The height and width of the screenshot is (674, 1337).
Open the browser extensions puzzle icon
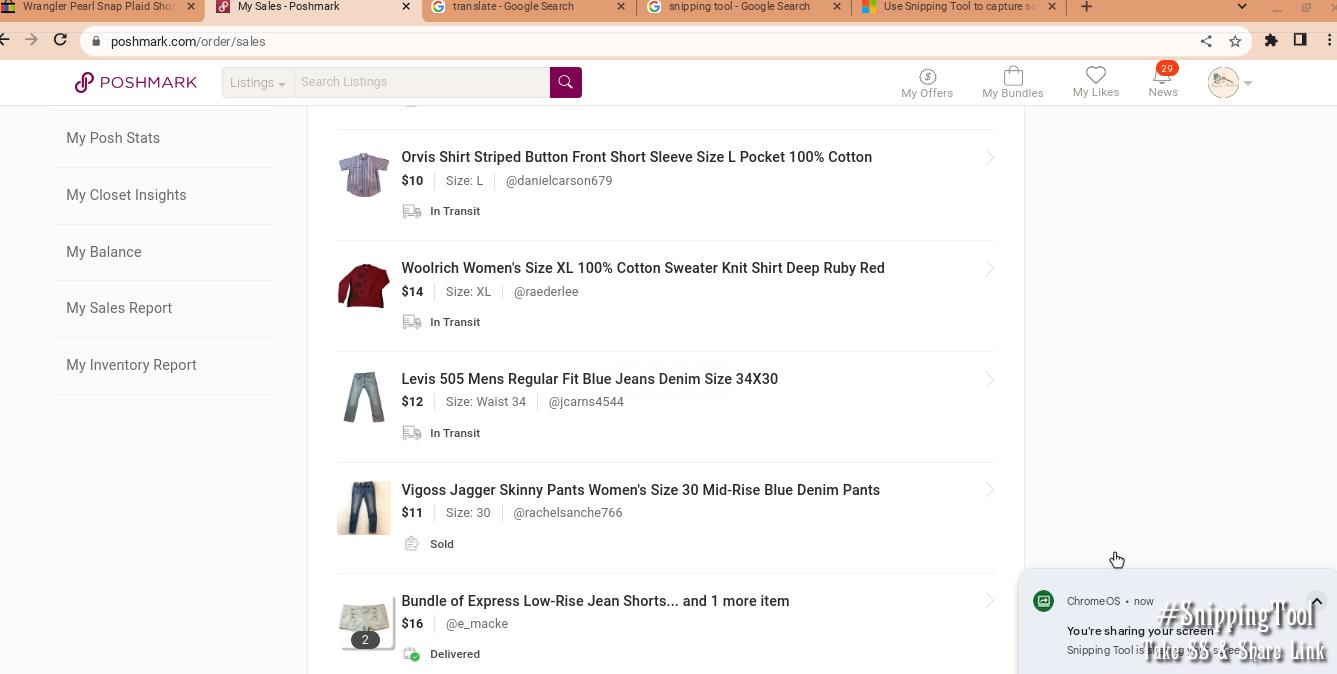click(1271, 40)
